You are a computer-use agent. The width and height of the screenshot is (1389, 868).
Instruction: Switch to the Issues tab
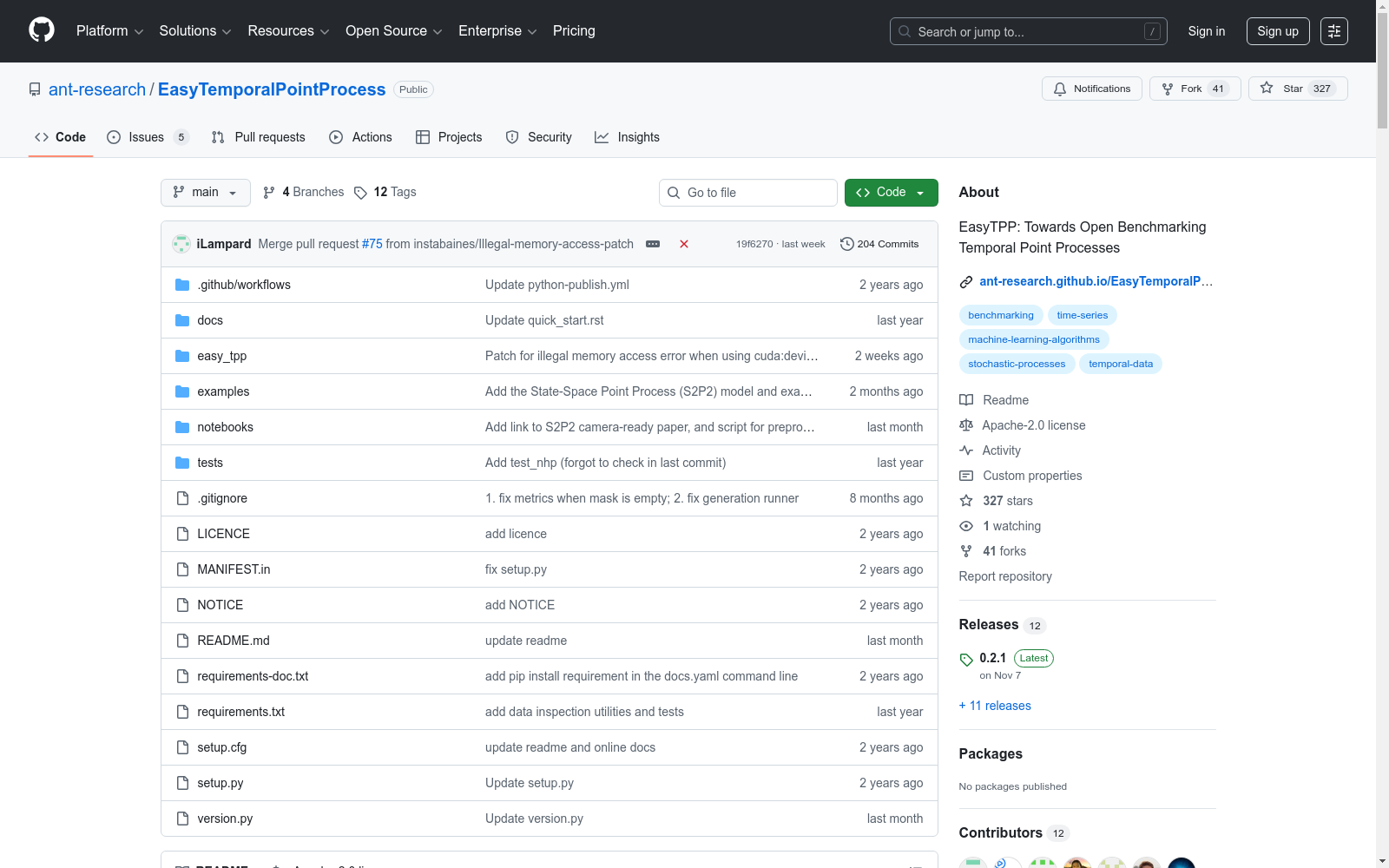click(x=147, y=137)
